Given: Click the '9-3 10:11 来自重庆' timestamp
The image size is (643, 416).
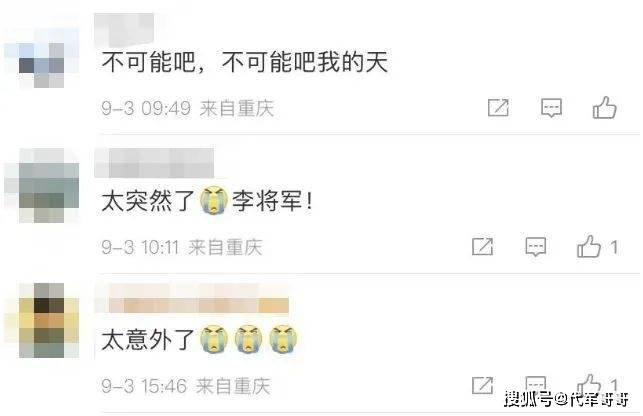Looking at the screenshot, I should click(182, 247).
